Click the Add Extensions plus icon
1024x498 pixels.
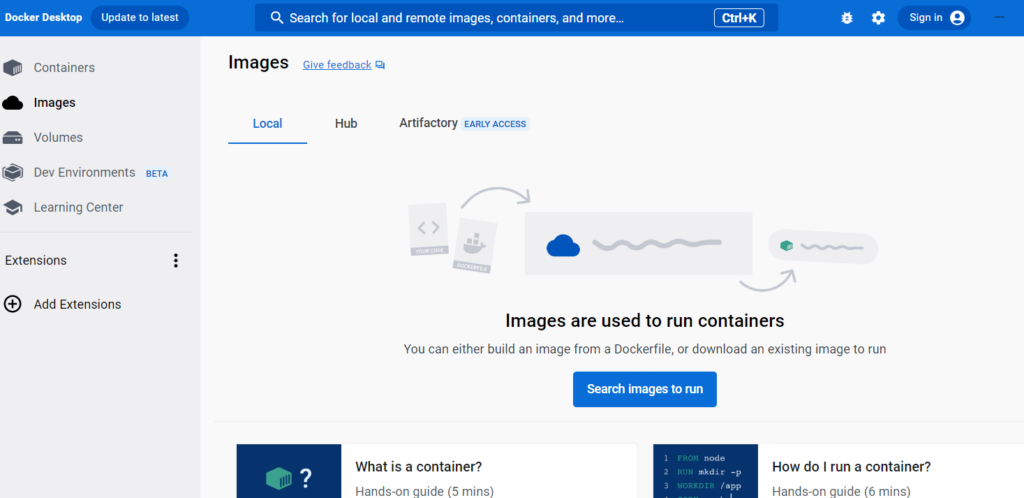[12, 304]
